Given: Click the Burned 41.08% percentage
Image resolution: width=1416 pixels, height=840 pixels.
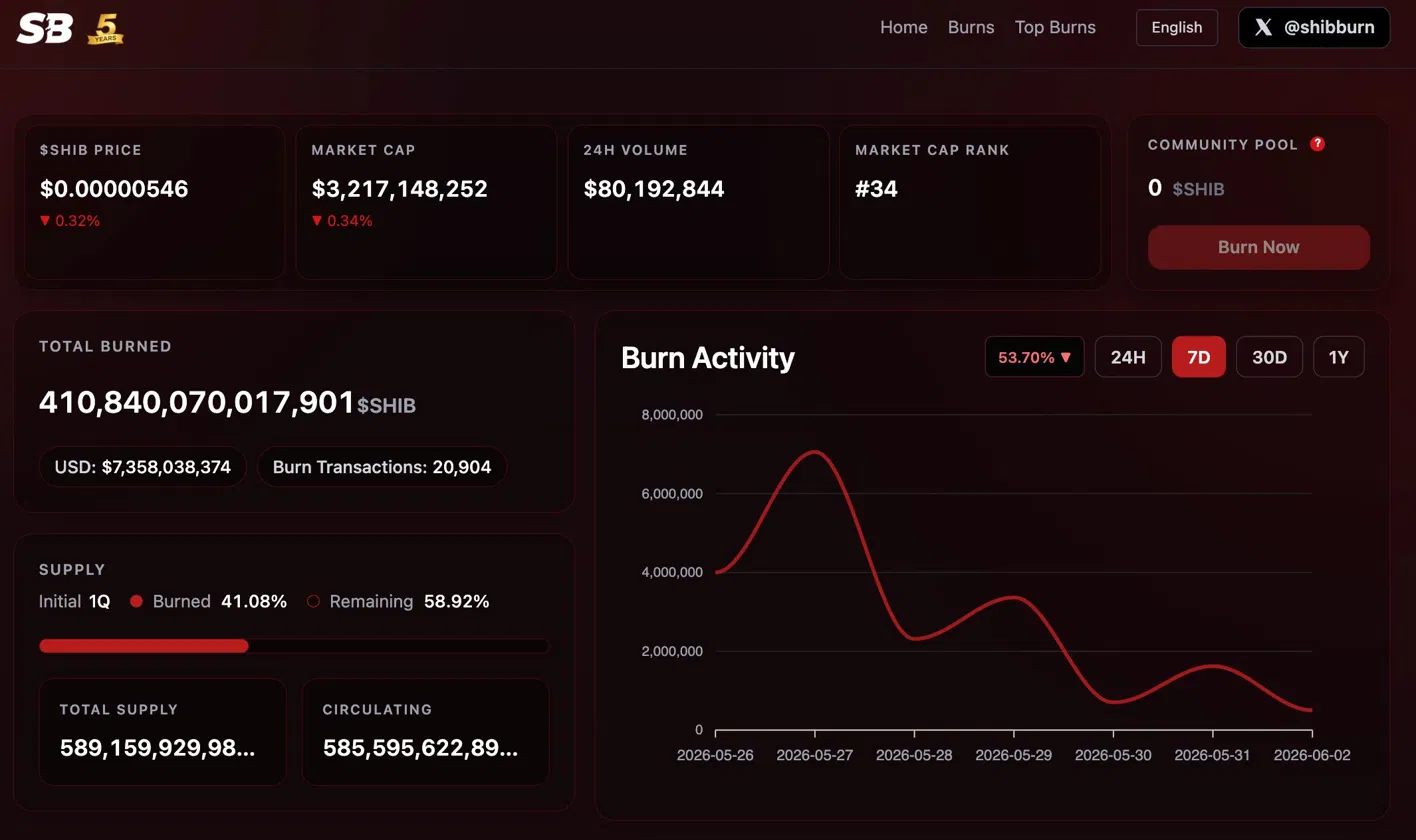Looking at the screenshot, I should pyautogui.click(x=254, y=602).
